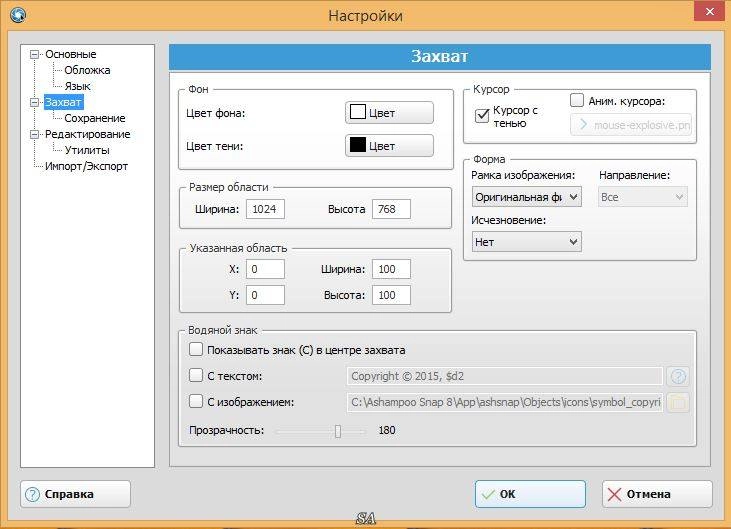Toggle the Курсор с тенью checkbox
This screenshot has height=529, width=731.
pyautogui.click(x=482, y=116)
